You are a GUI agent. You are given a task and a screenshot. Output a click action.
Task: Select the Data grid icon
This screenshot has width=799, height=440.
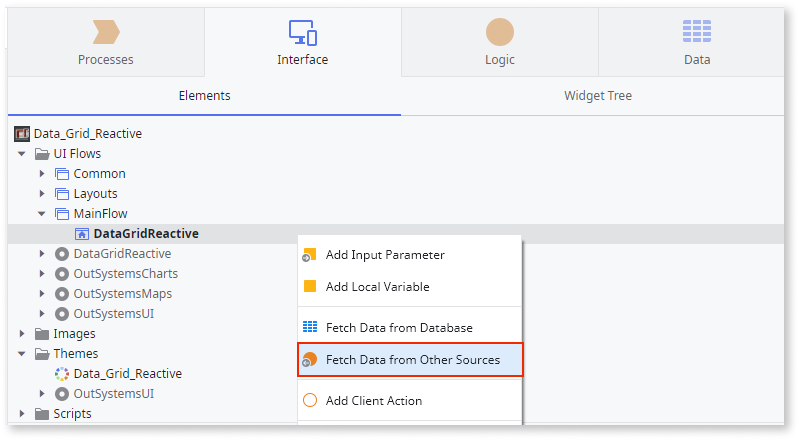(697, 32)
